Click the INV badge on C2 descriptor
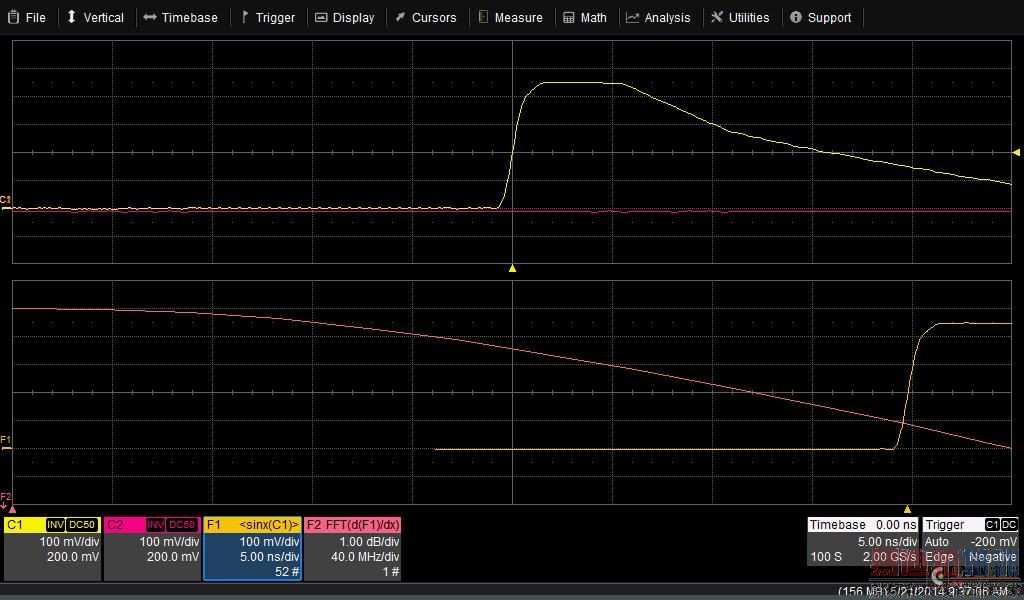The height and width of the screenshot is (600, 1024). click(x=155, y=525)
